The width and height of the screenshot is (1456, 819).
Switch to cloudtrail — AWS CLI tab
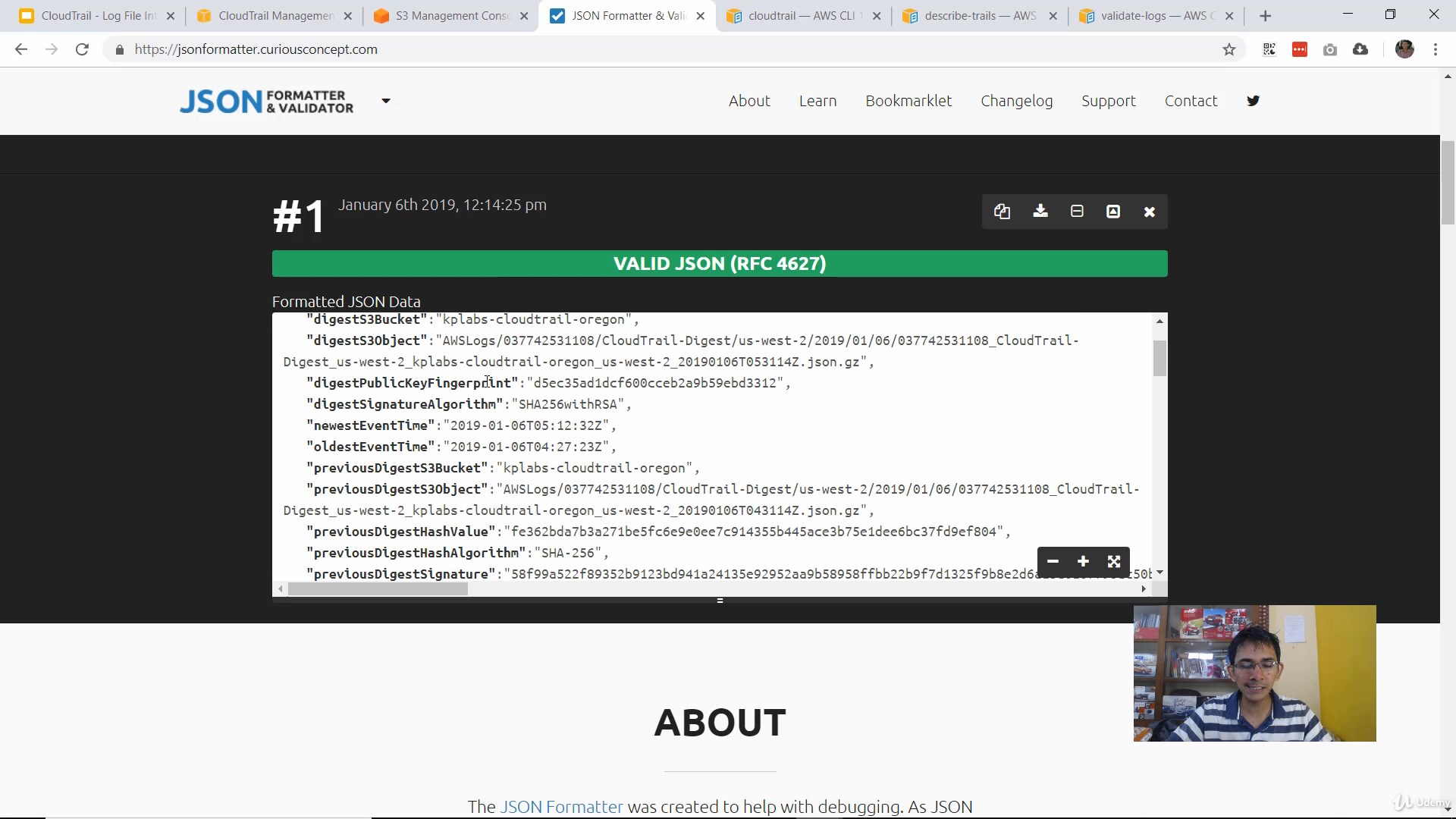(804, 16)
